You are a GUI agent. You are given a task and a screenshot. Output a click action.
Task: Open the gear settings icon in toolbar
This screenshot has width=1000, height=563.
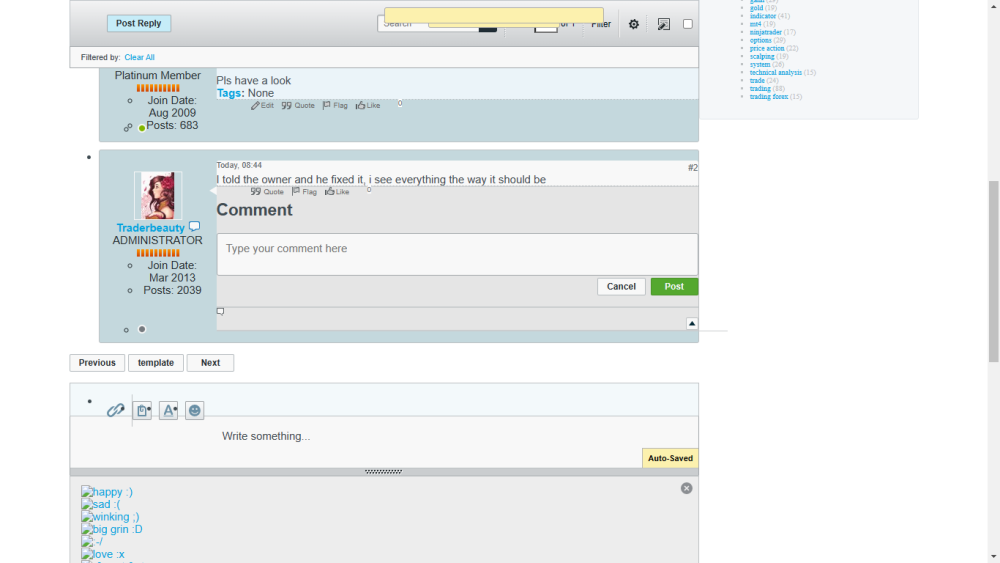634,24
